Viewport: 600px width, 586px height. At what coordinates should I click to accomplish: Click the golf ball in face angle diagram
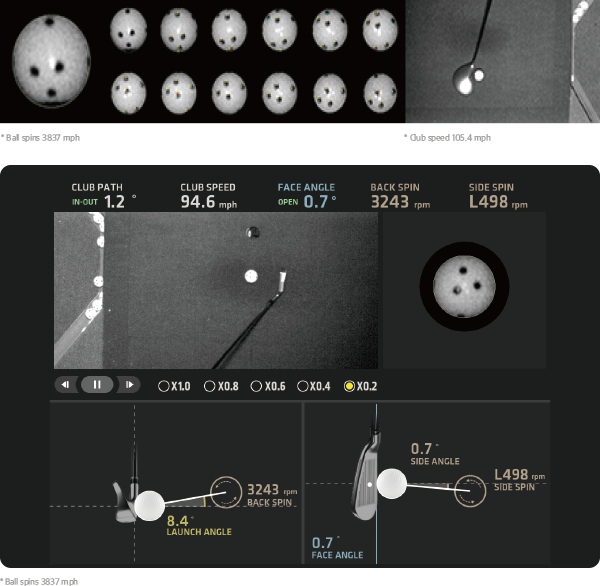[x=391, y=484]
